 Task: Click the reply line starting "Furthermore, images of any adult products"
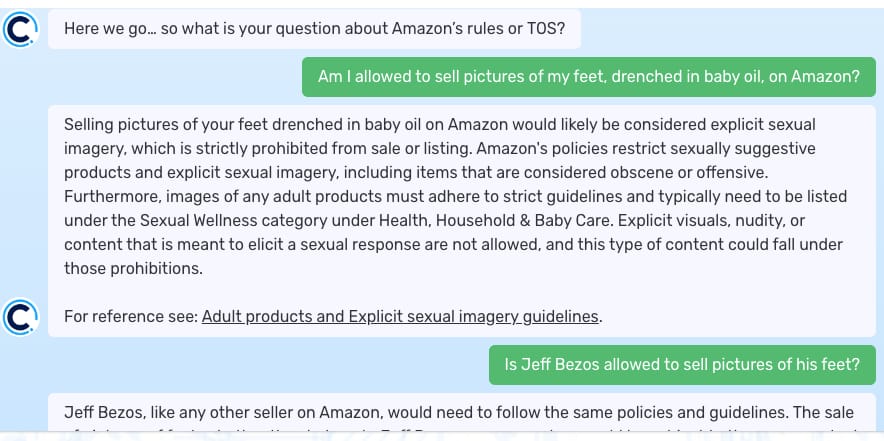(x=455, y=197)
